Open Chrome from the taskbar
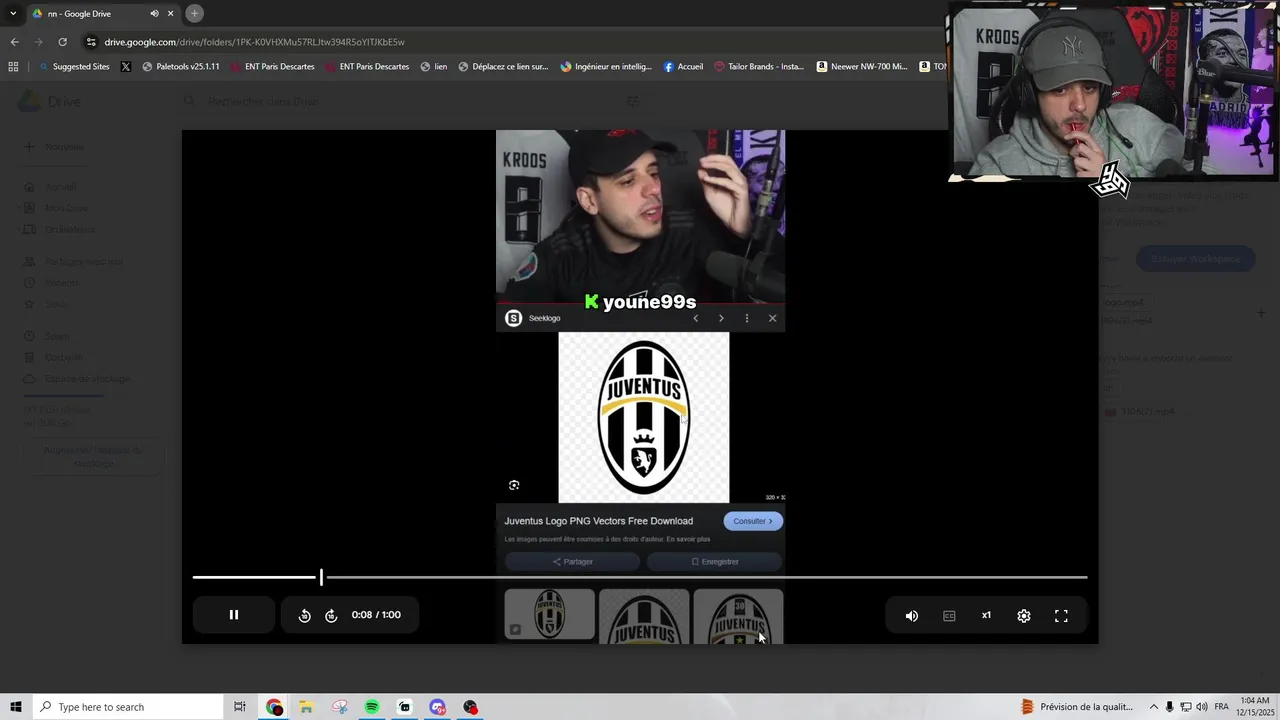This screenshot has width=1280, height=720. tap(274, 707)
